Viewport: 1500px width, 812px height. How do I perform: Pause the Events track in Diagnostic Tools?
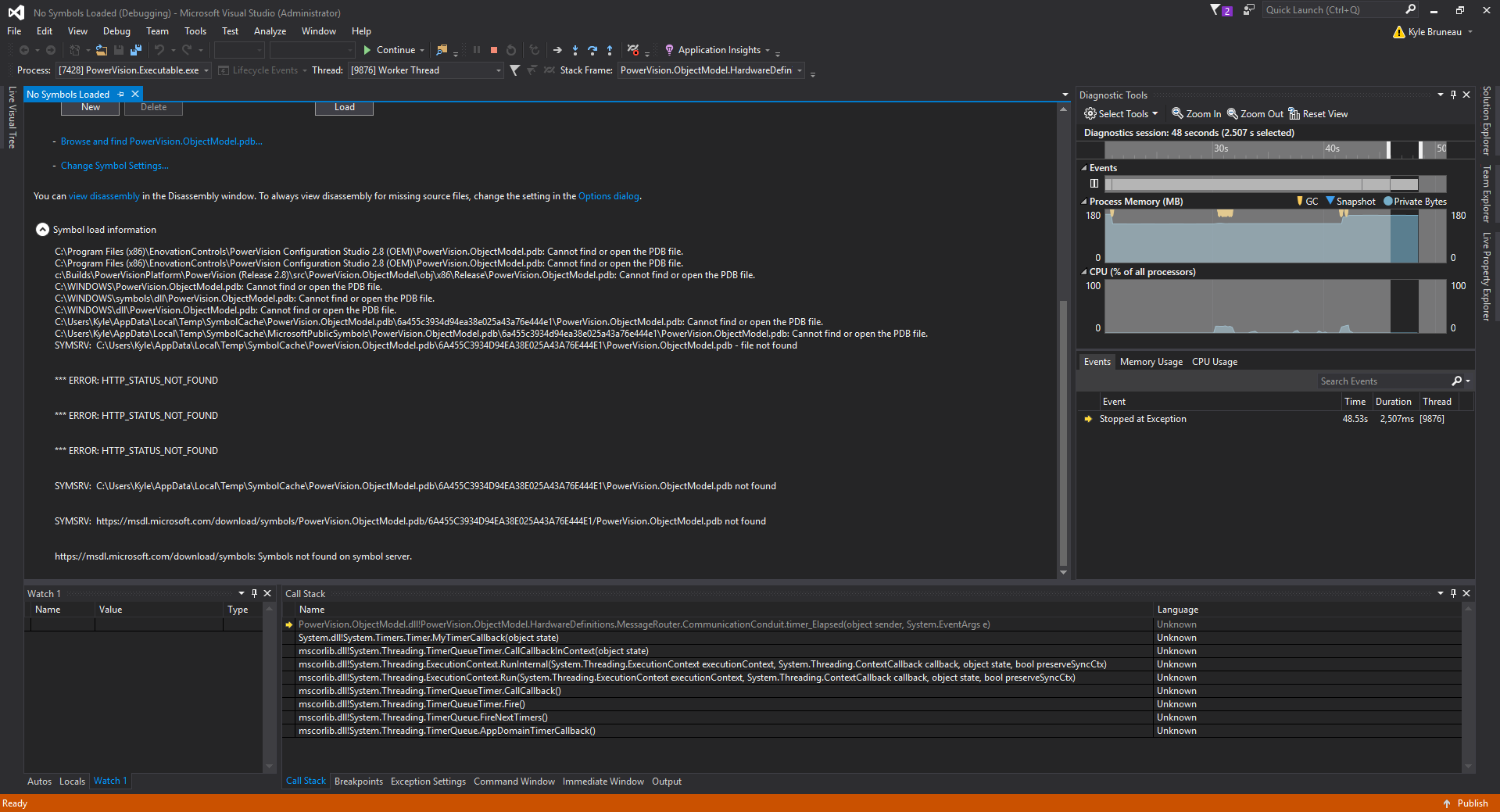click(1094, 184)
